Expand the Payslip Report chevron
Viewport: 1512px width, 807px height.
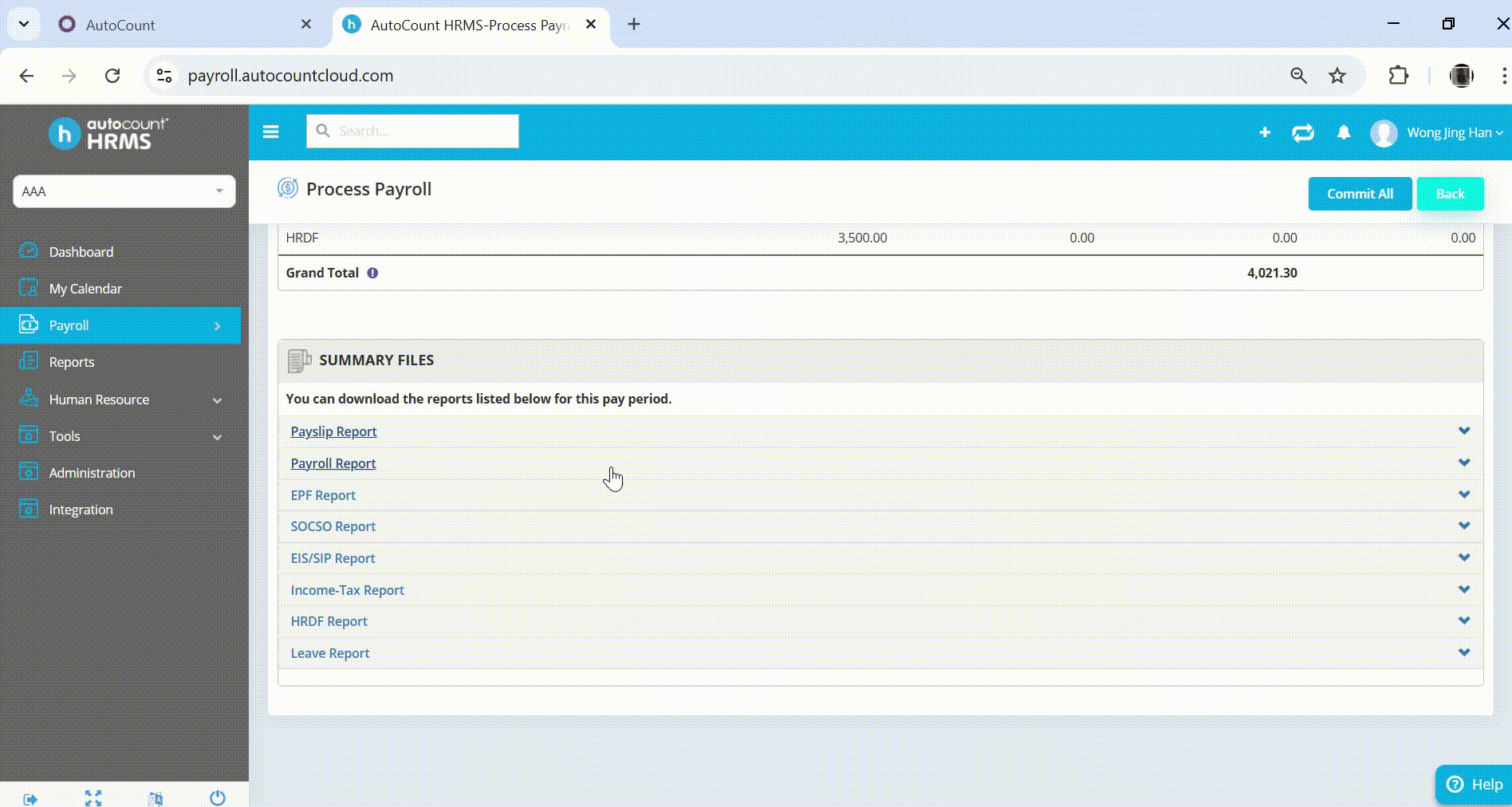click(x=1464, y=431)
